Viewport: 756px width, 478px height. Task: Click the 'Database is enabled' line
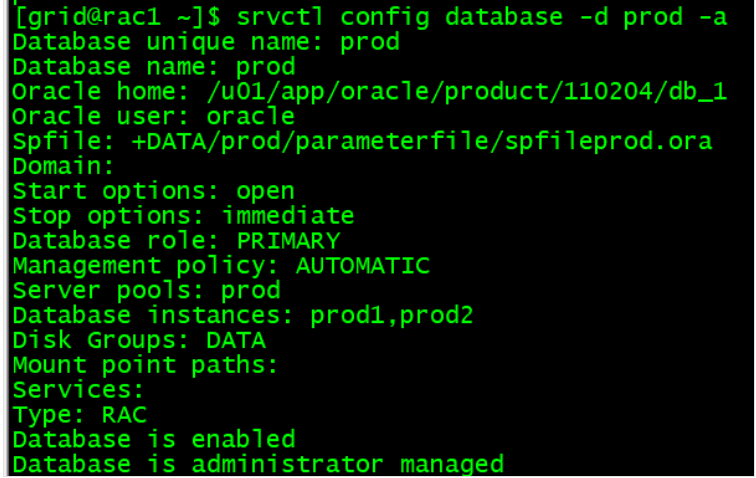tap(154, 440)
